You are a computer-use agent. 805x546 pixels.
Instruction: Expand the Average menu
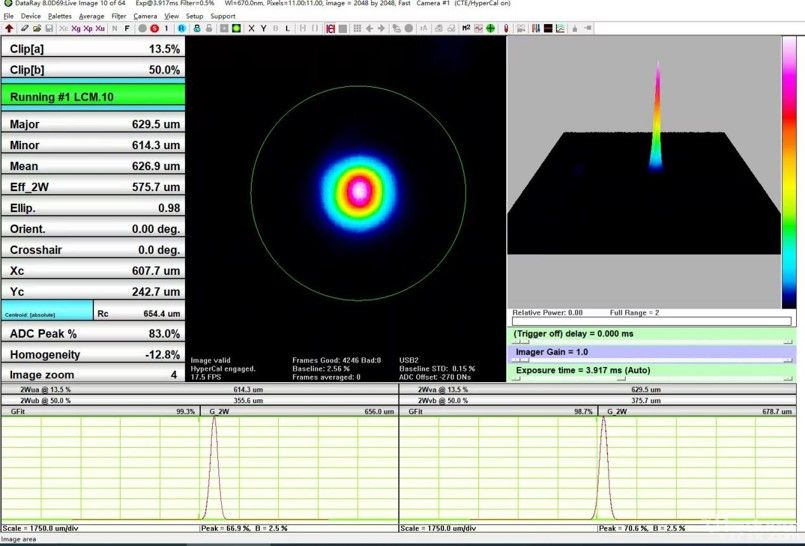(91, 16)
